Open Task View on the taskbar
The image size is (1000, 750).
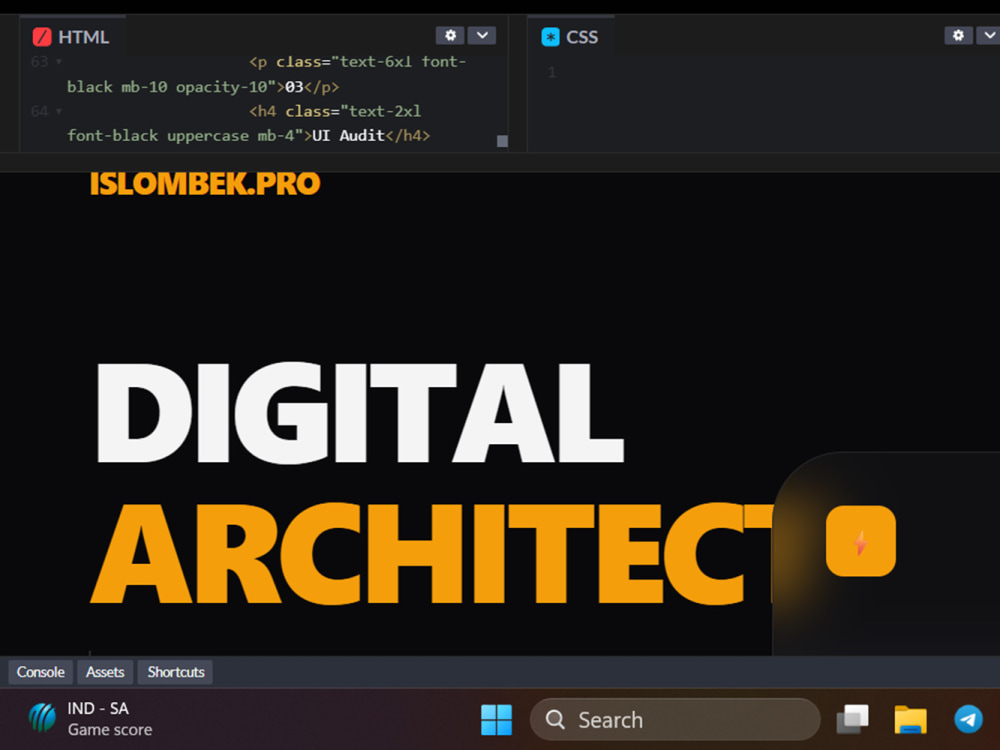tap(852, 720)
